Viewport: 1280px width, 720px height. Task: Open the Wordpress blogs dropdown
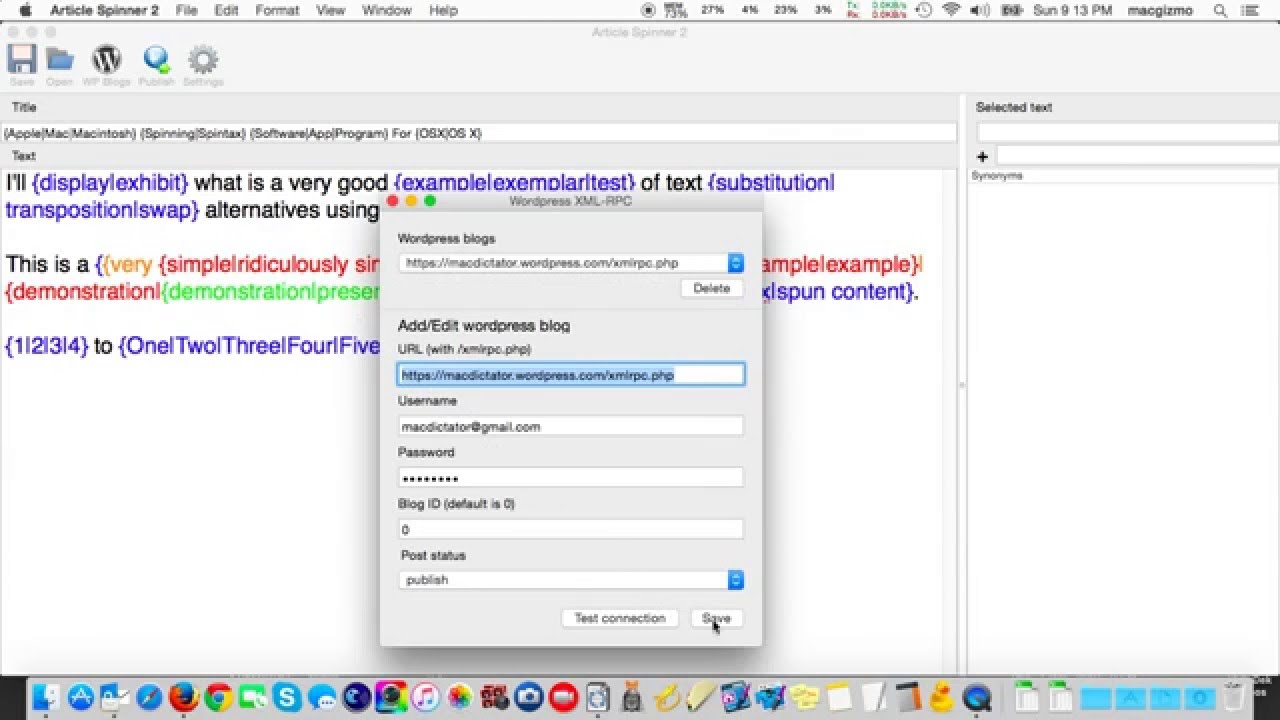(x=571, y=263)
